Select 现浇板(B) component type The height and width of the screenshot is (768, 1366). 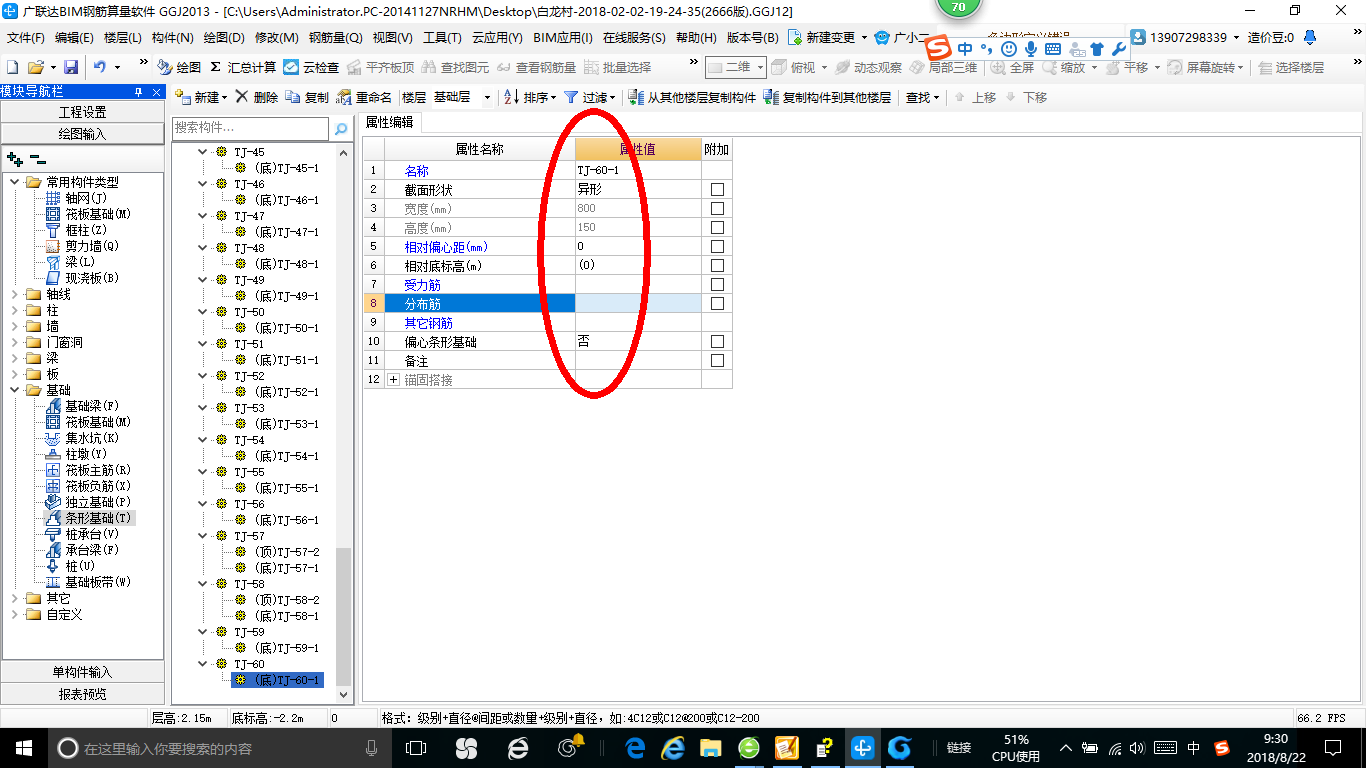(x=82, y=278)
